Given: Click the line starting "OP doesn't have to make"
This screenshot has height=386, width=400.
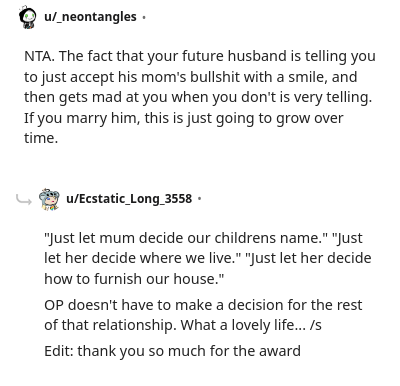Looking at the screenshot, I should (203, 305).
